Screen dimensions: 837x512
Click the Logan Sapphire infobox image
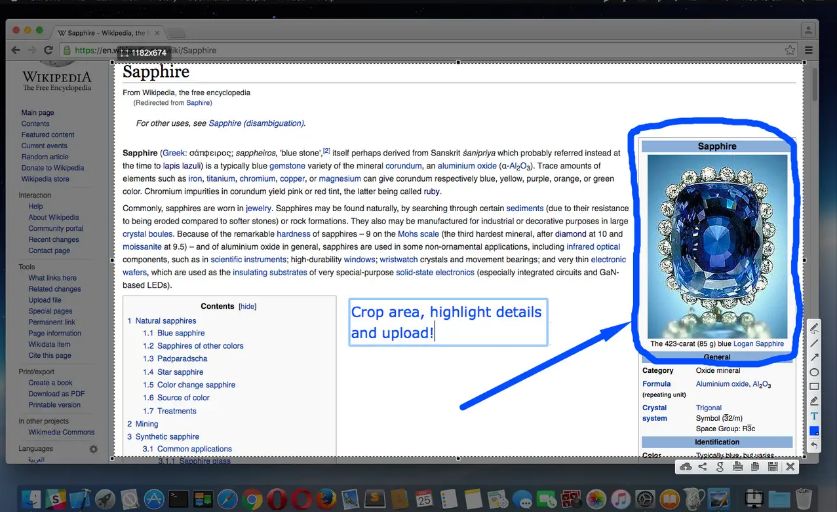pos(717,247)
